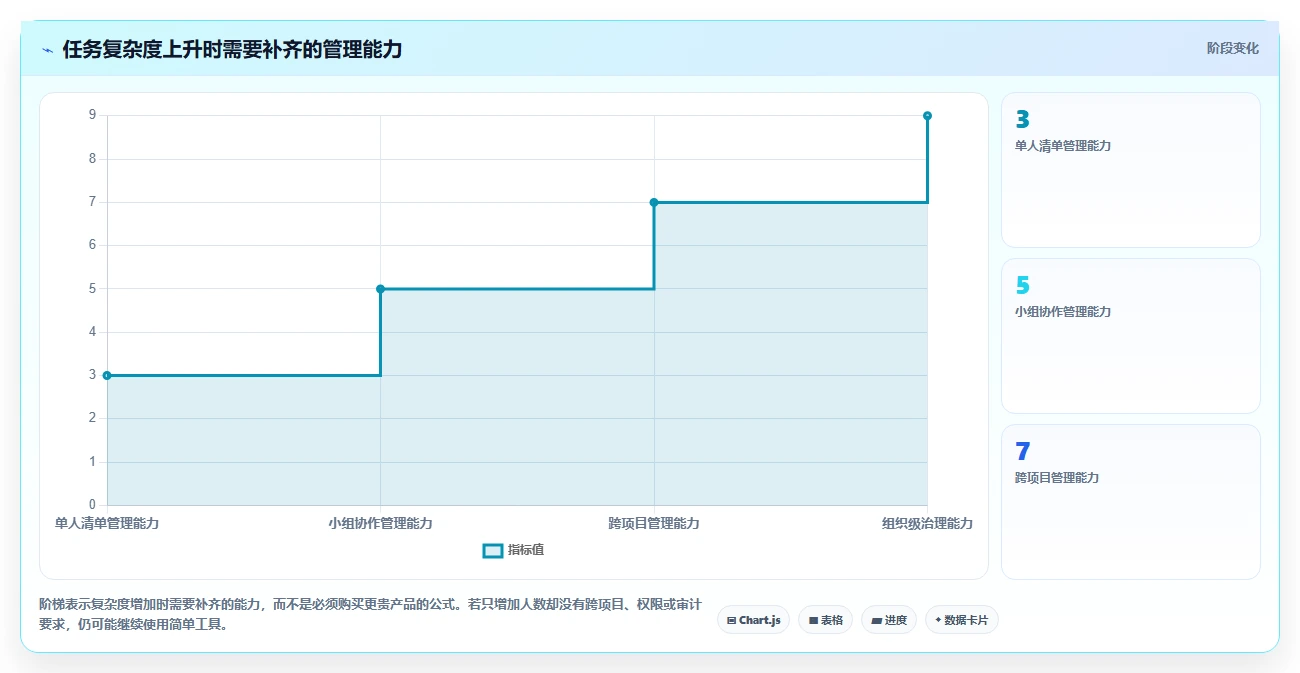Click the y-axis tick label 9
Screen dimensions: 1300x673
click(x=92, y=115)
